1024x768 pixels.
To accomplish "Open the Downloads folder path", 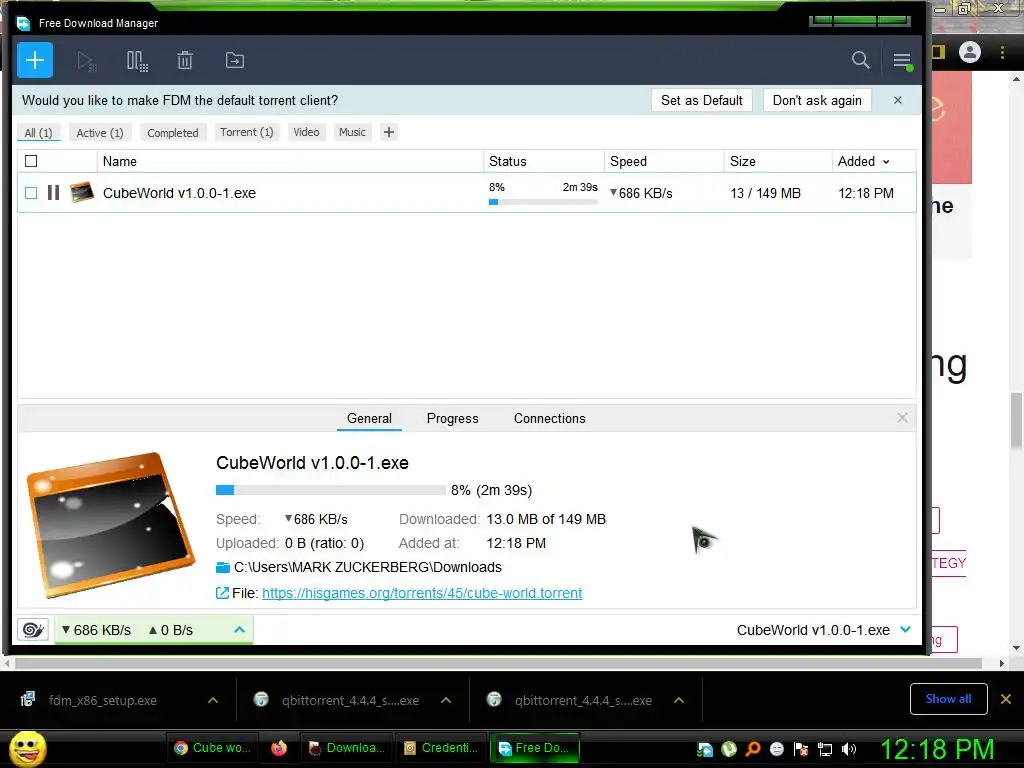I will (368, 567).
